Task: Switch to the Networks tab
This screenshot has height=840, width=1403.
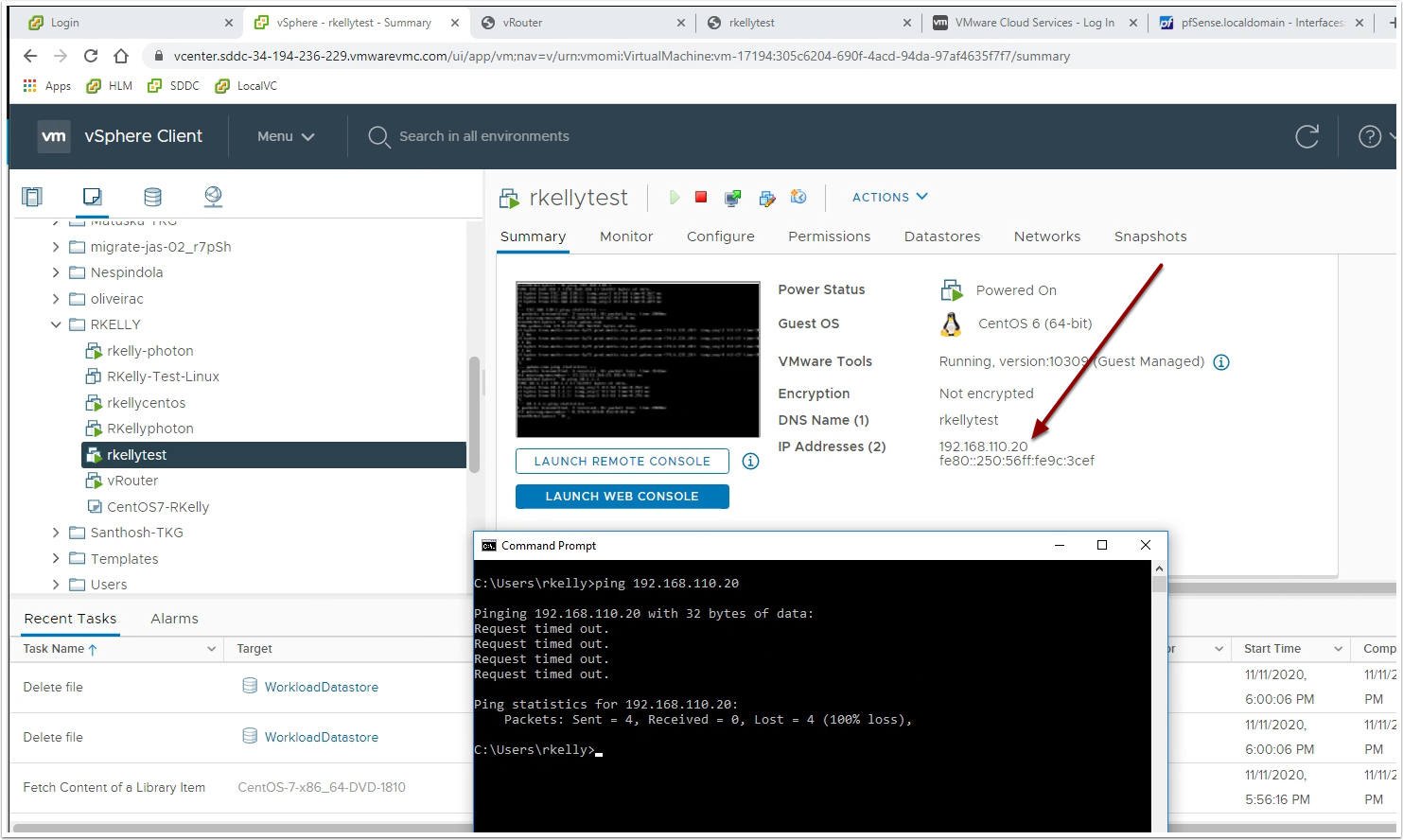Action: pos(1047,236)
